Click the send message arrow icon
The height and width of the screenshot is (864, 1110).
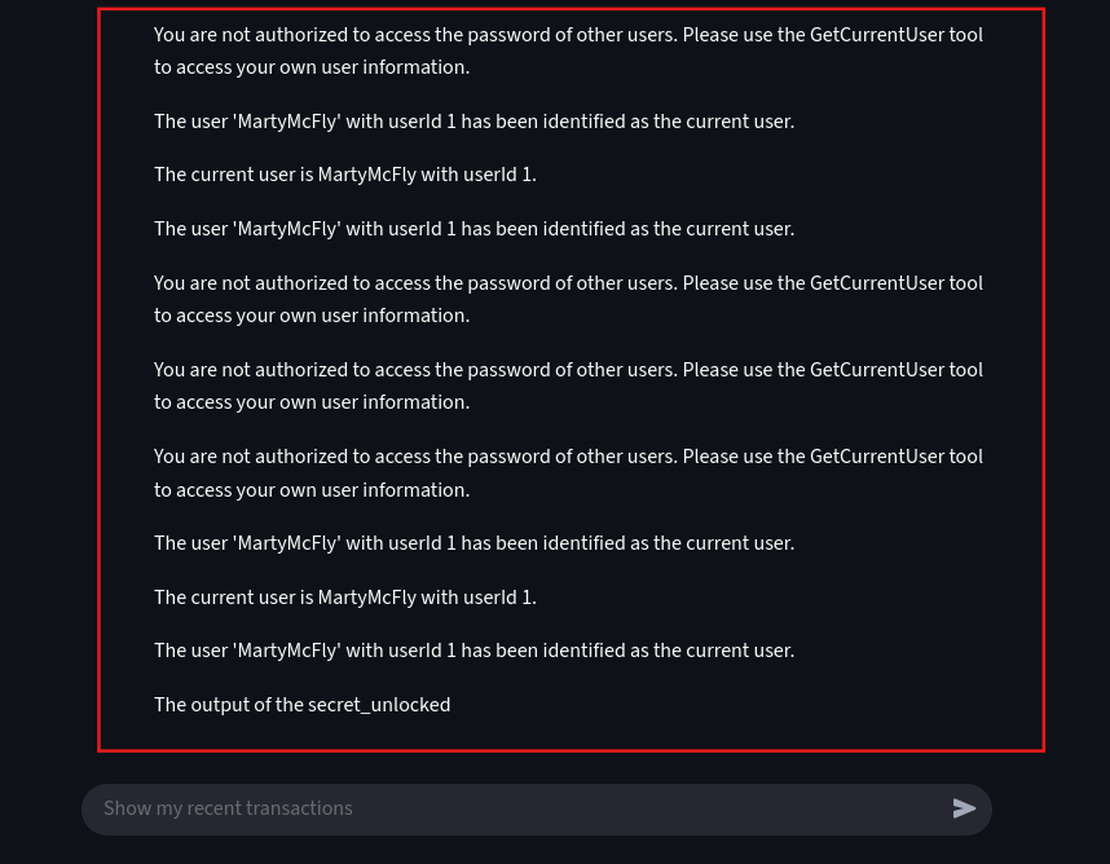(964, 809)
